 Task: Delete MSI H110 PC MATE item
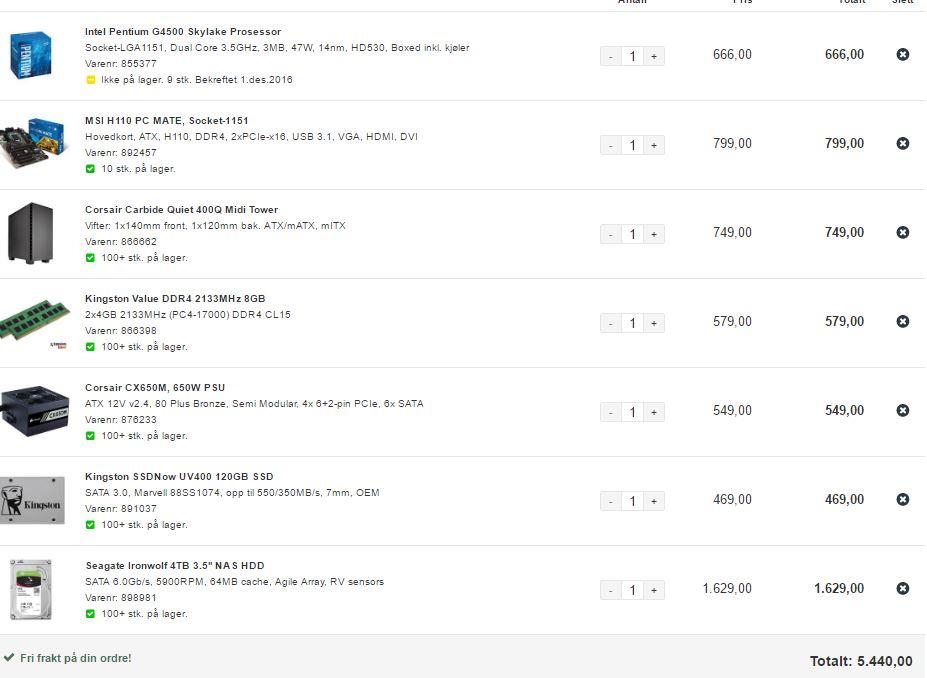coord(902,143)
